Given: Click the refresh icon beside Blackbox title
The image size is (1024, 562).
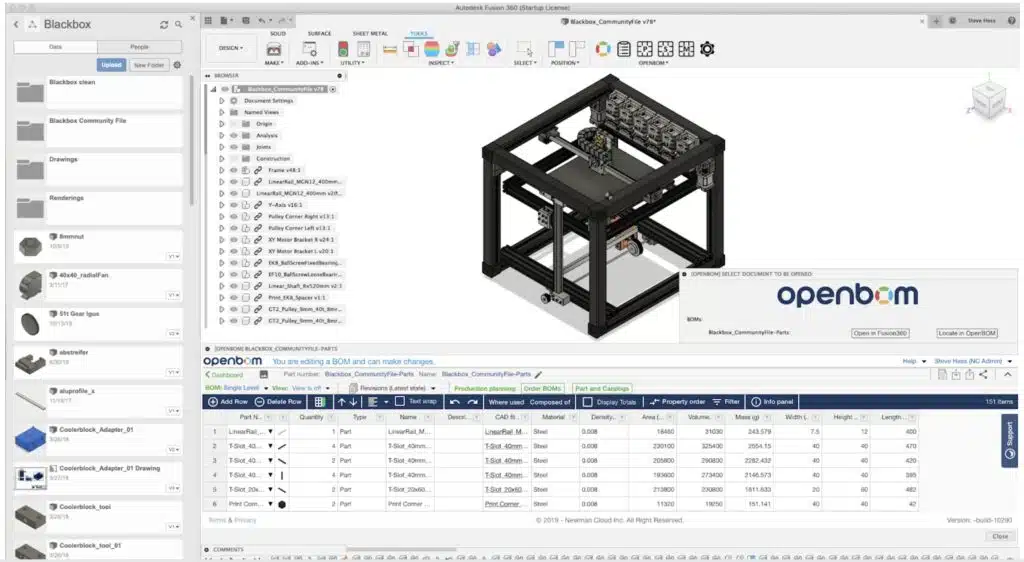Looking at the screenshot, I should 164,24.
